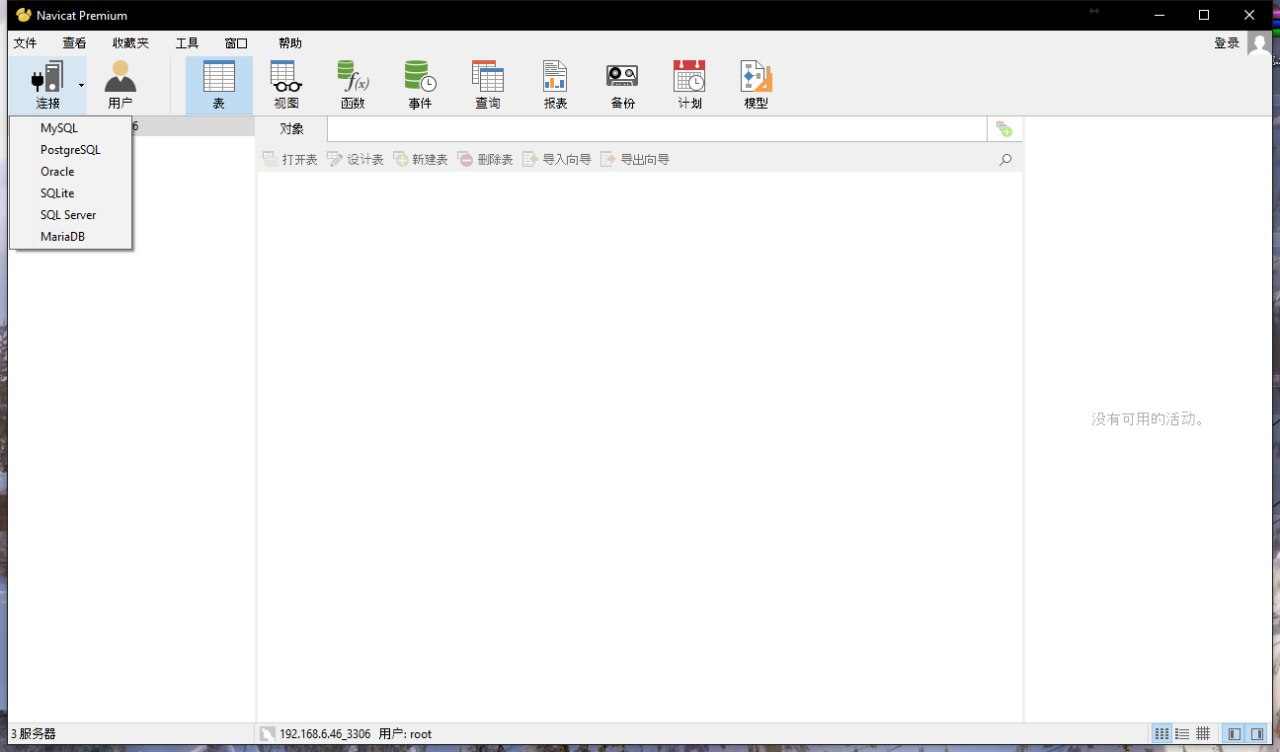
Task: Click the '192.168.6.46_3306' status text
Action: [x=325, y=734]
